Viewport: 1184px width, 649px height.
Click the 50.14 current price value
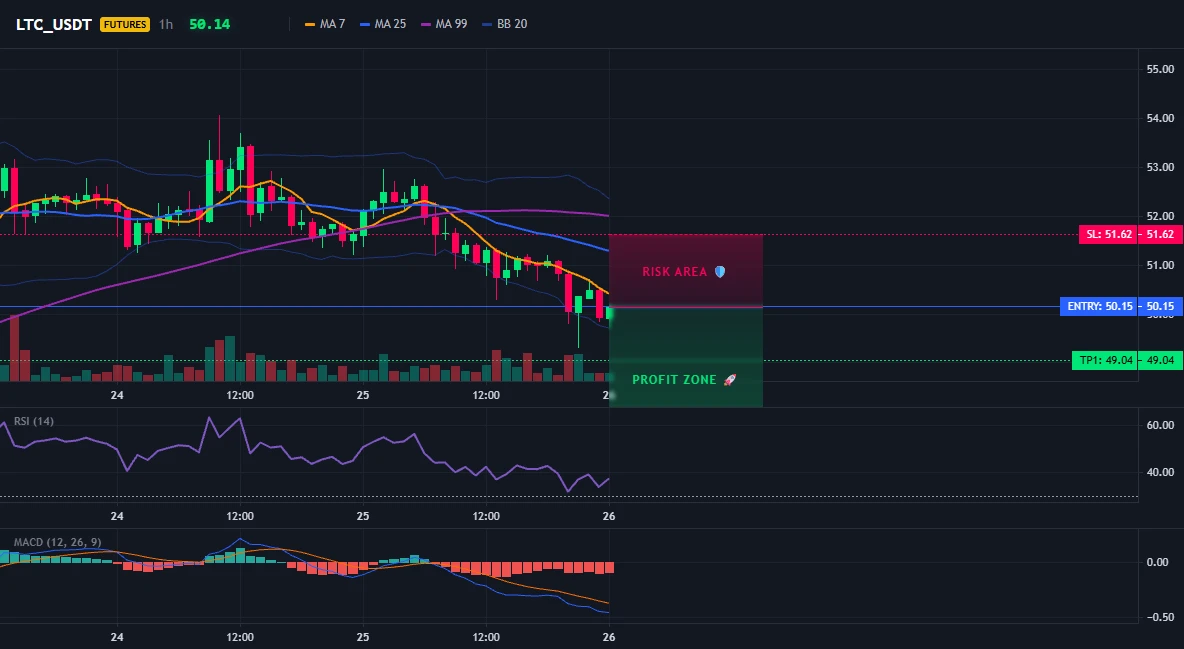(x=209, y=24)
